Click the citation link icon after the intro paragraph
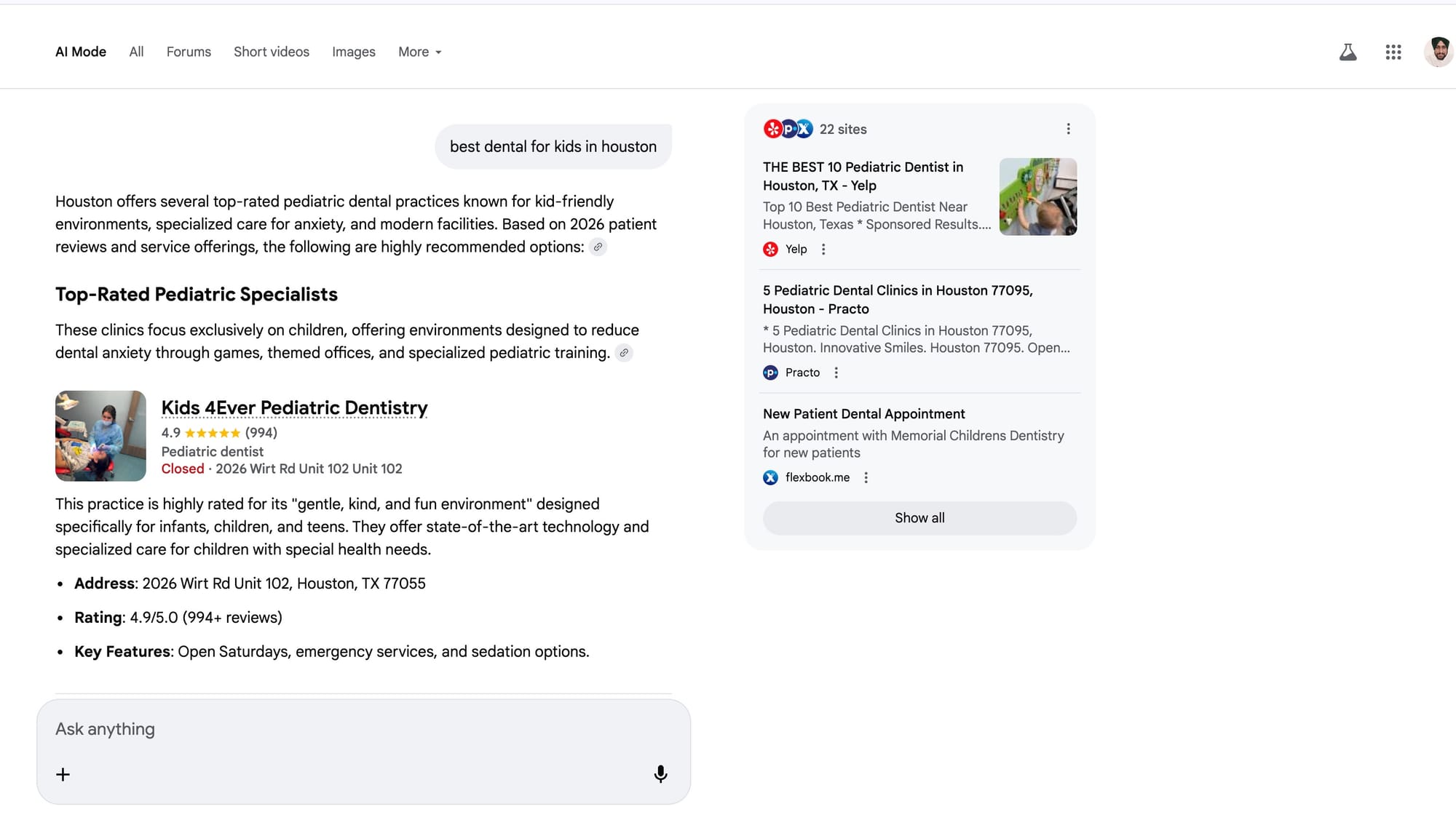Image resolution: width=1456 pixels, height=820 pixels. pos(598,247)
